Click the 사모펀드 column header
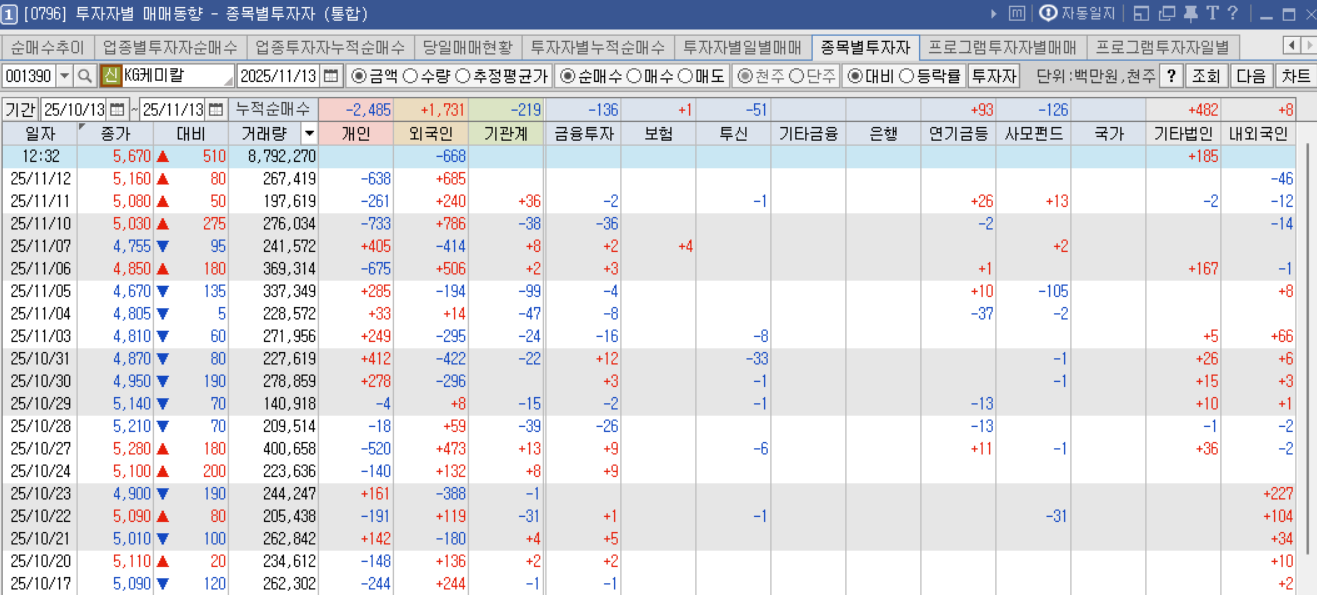This screenshot has width=1317, height=595. tap(1033, 133)
